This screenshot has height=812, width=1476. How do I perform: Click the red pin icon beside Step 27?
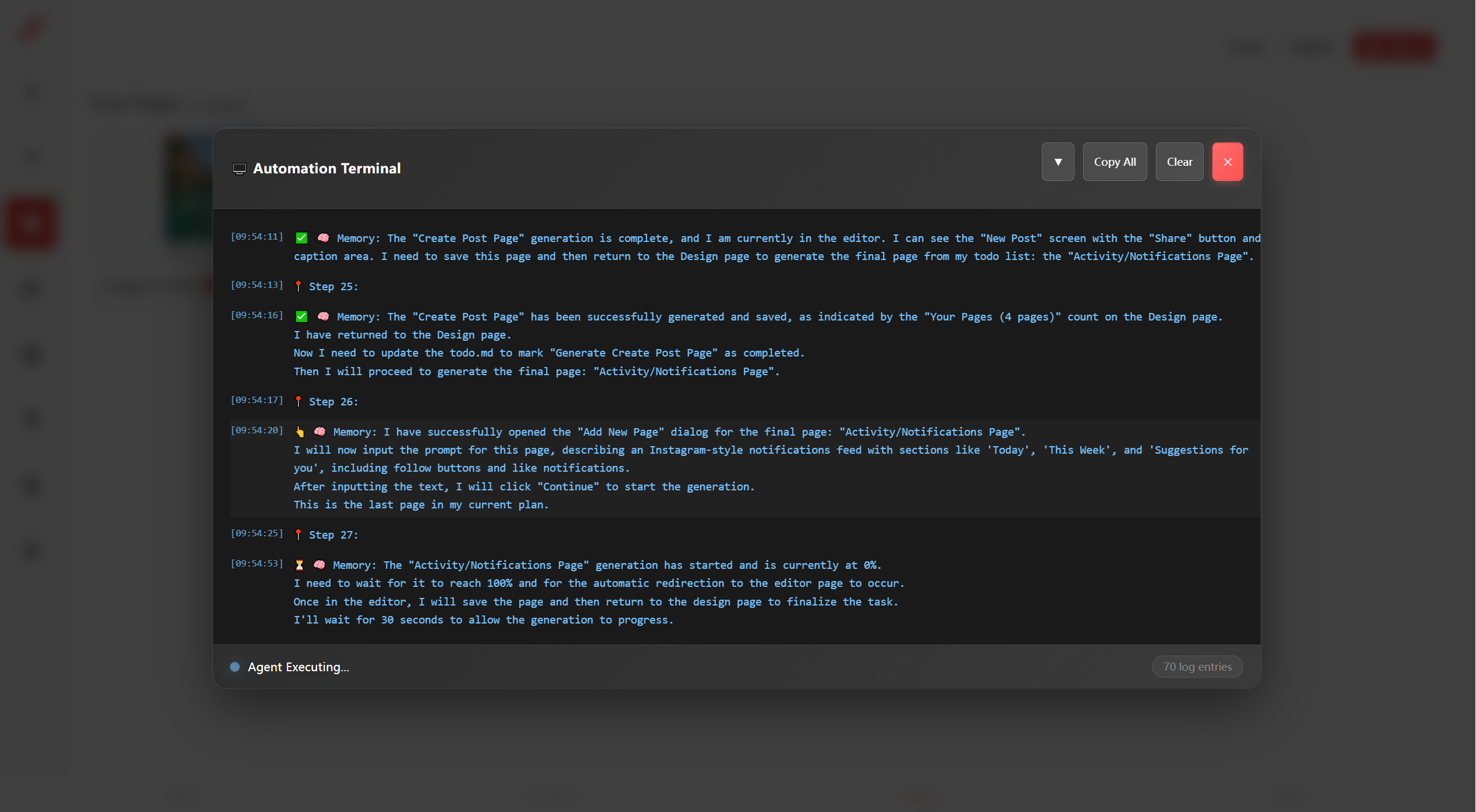coord(299,535)
